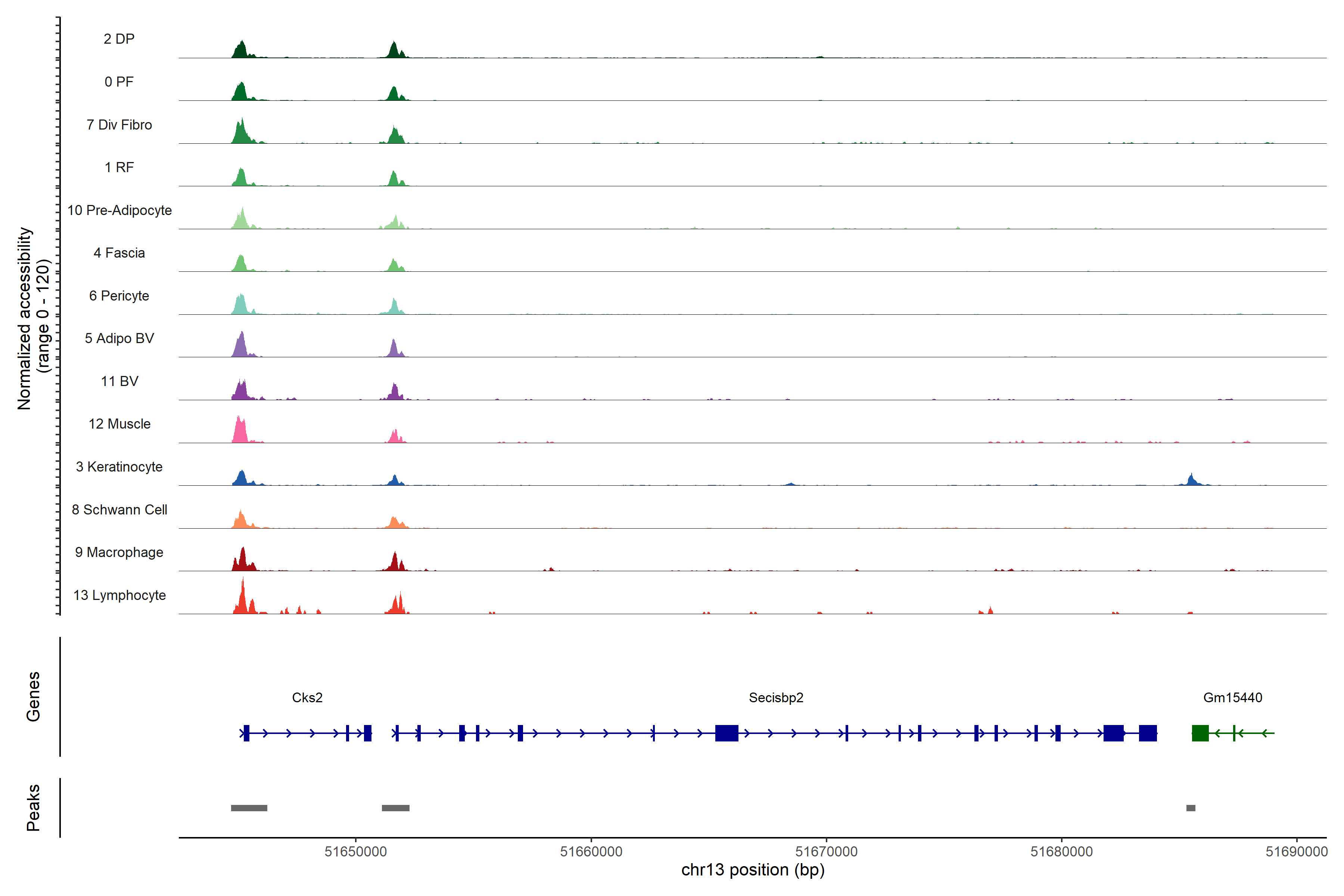This screenshot has width=1344, height=896.
Task: Select the 10 Pre-Adipocyte track label
Action: 119,210
